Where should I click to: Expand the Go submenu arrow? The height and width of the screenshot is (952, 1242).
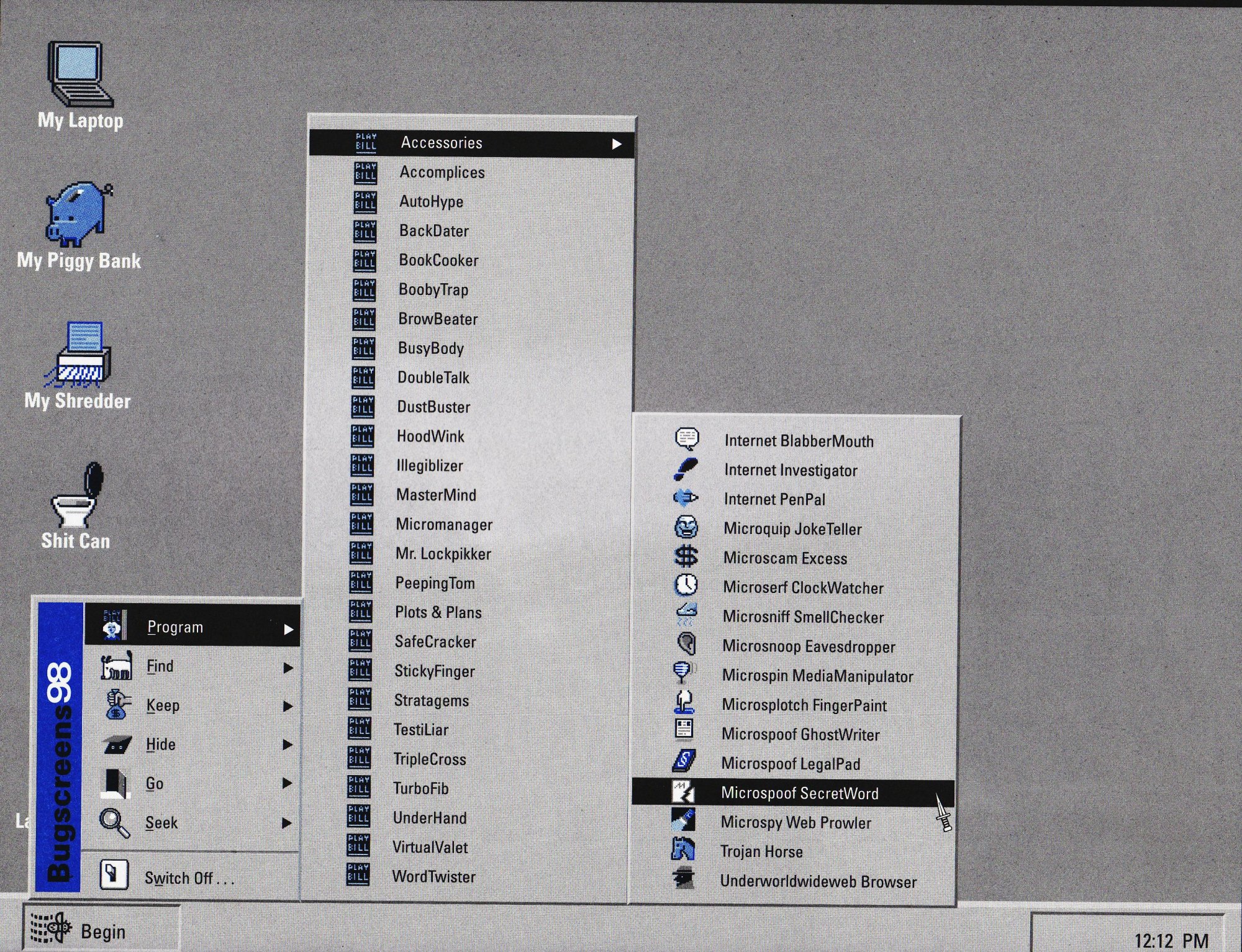(287, 784)
